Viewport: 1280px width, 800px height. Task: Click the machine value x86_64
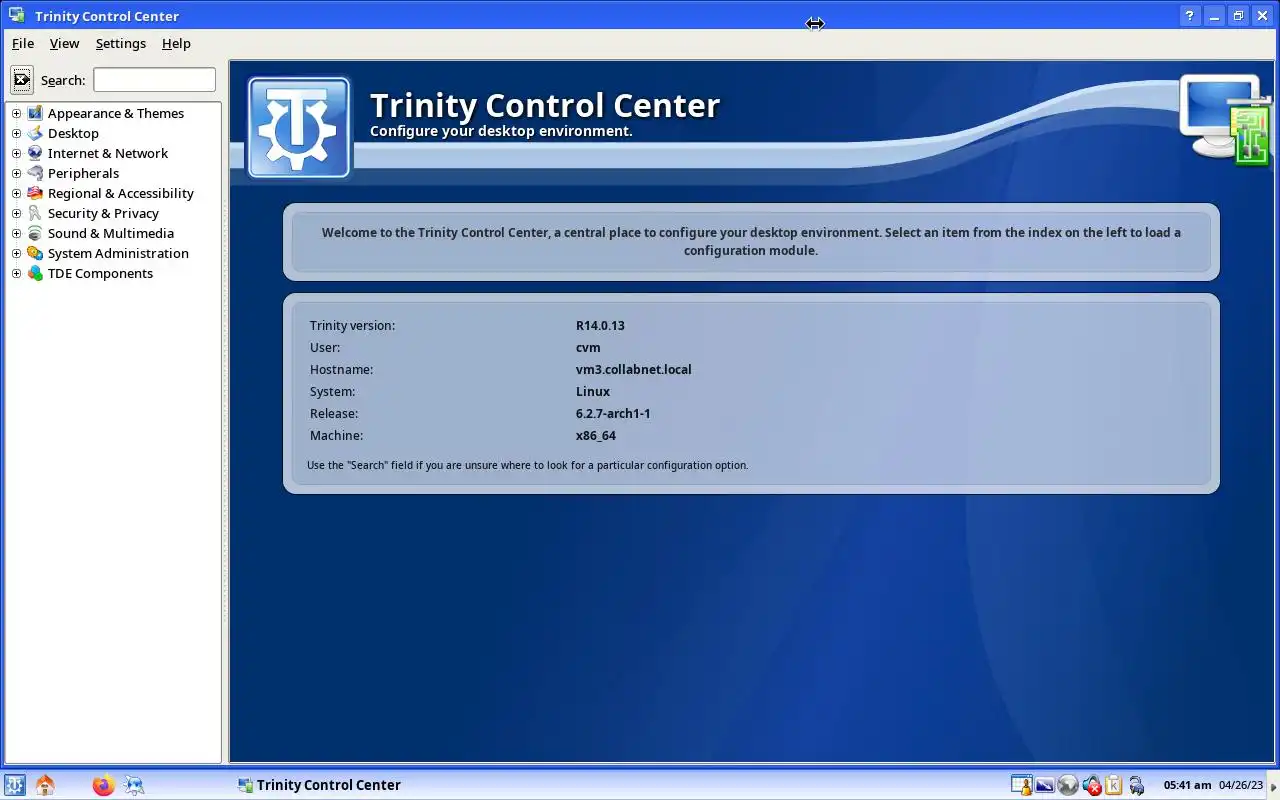click(x=596, y=435)
